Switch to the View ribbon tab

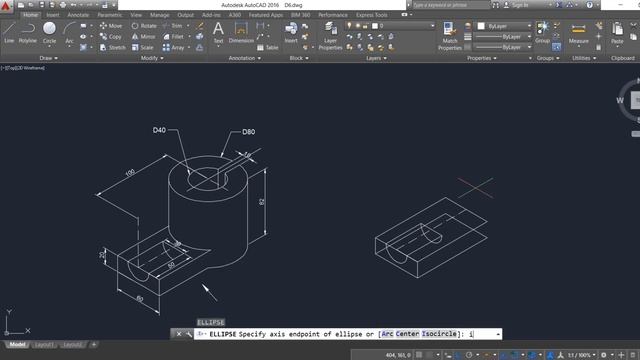(136, 15)
